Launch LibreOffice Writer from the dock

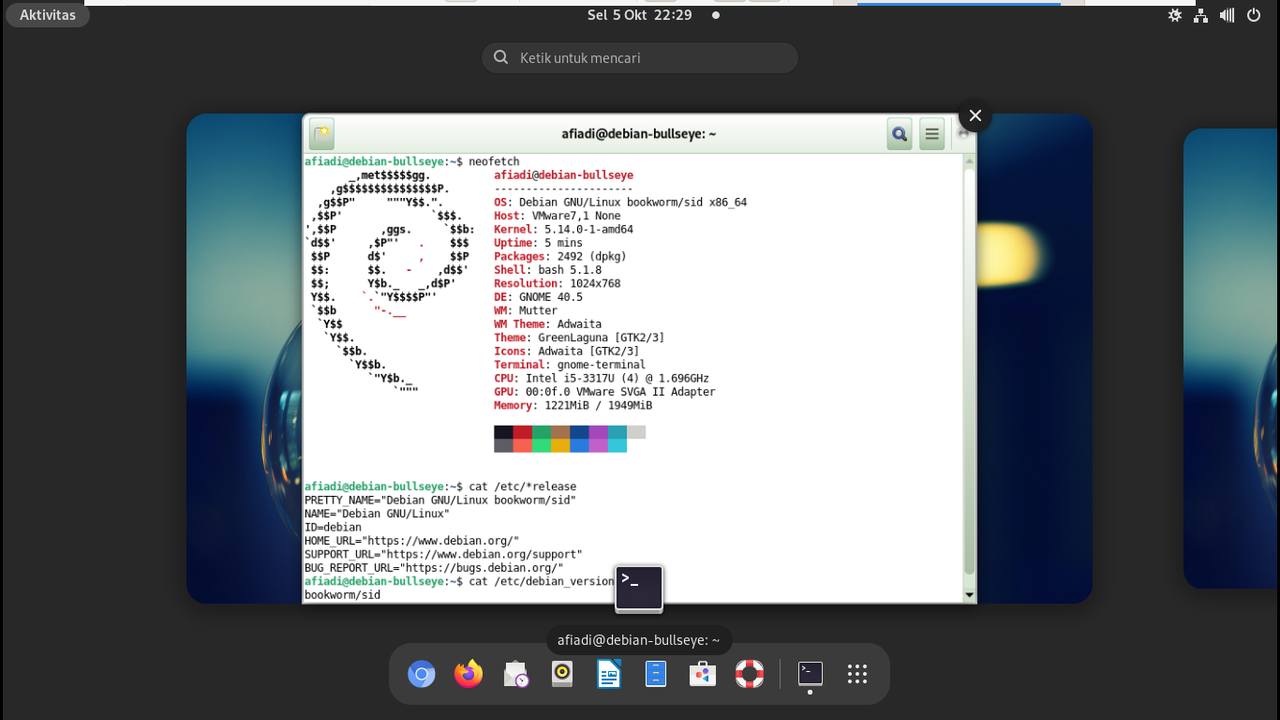[609, 675]
